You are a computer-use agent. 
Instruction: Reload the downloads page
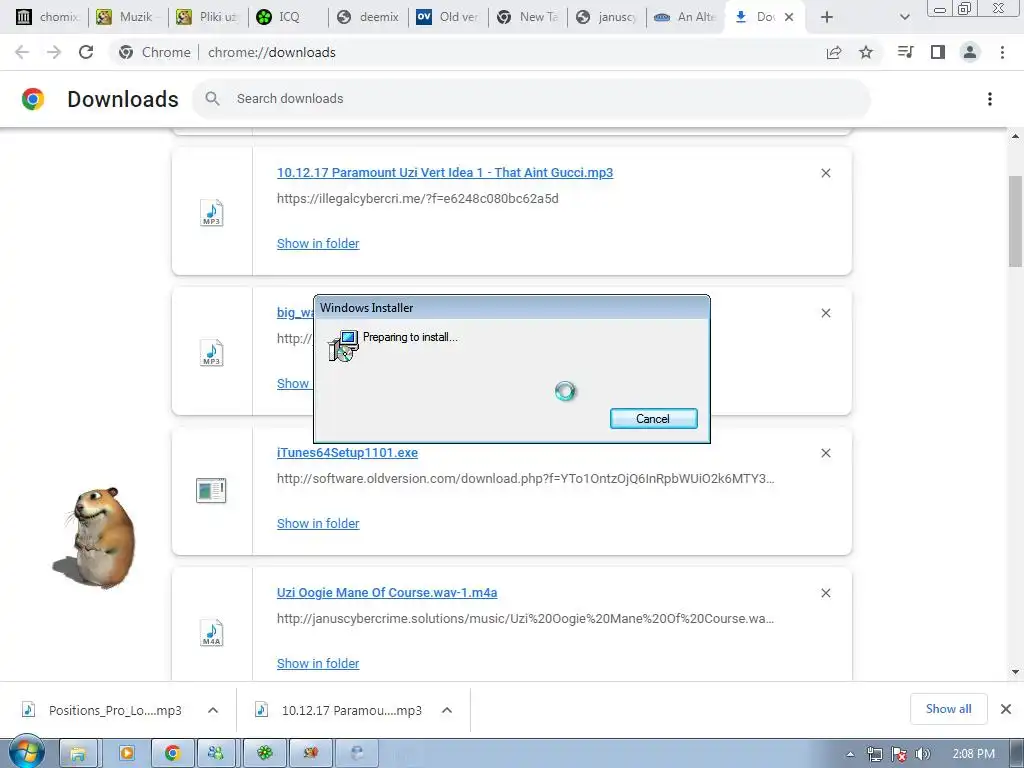pos(86,52)
